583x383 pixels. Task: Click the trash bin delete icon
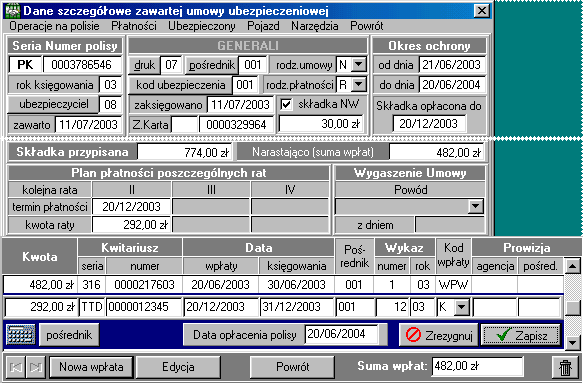[x=565, y=367]
